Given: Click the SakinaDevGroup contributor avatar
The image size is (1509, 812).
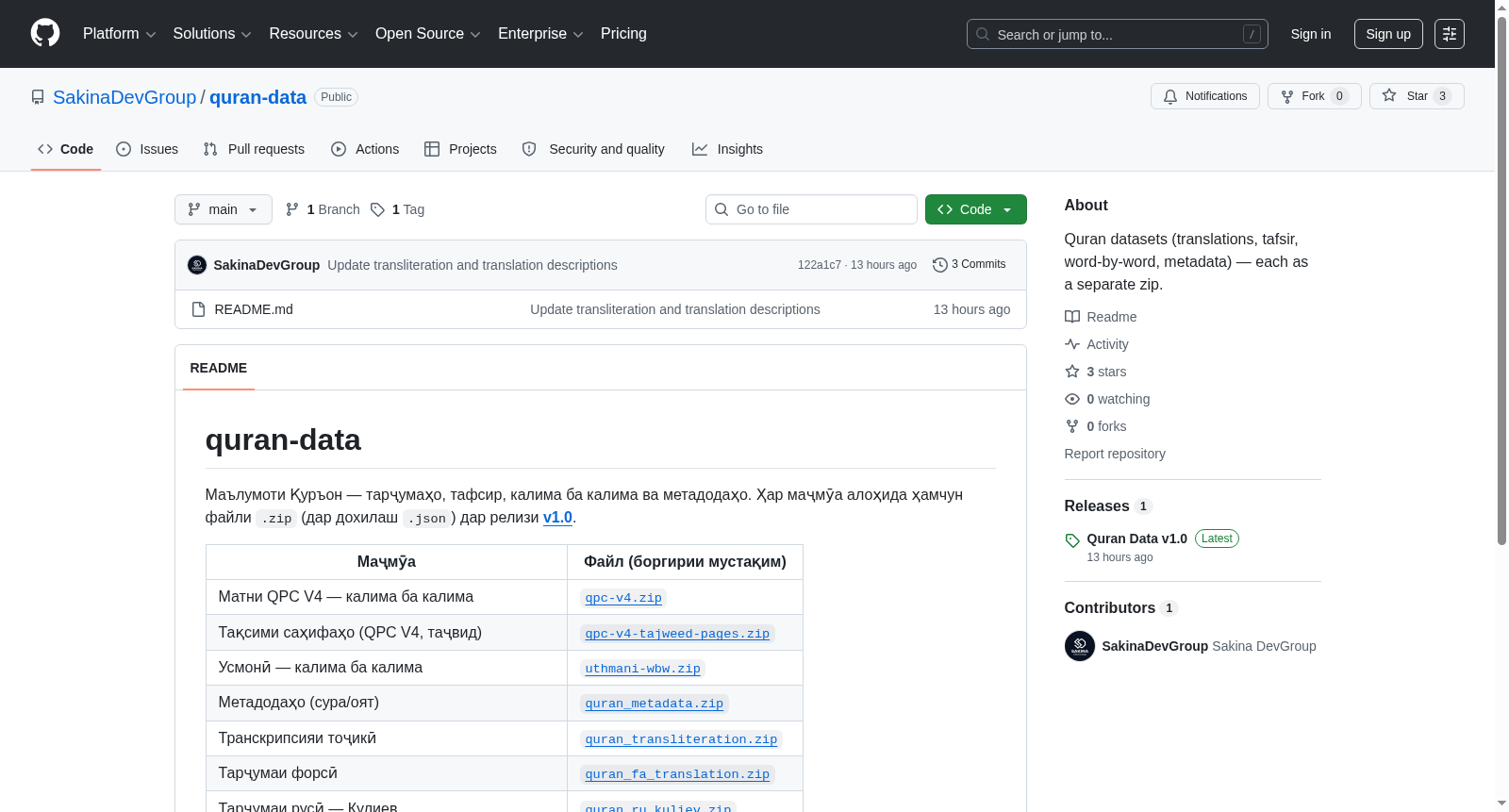Looking at the screenshot, I should [1080, 646].
